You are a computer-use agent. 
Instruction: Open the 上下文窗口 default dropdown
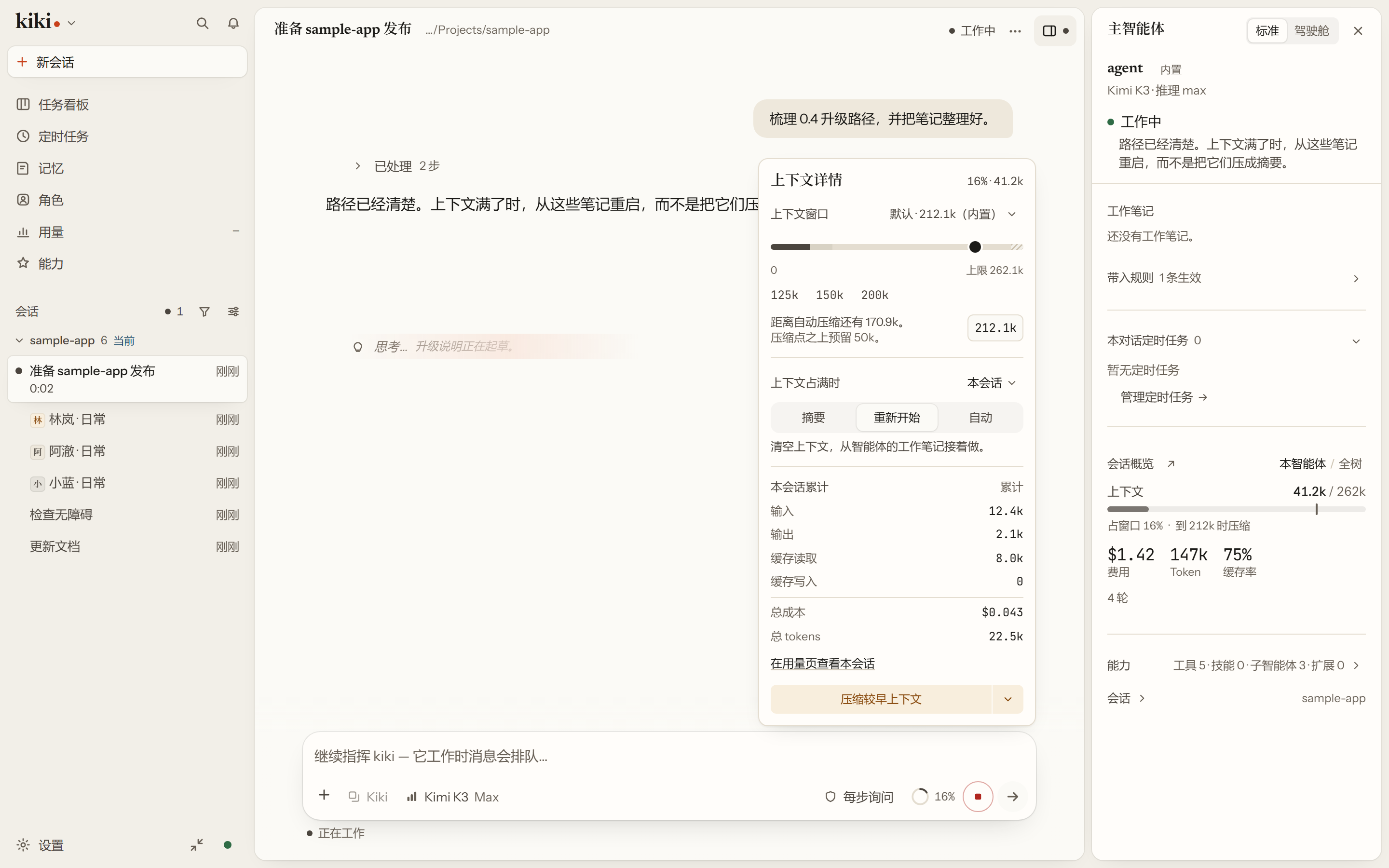coord(953,214)
